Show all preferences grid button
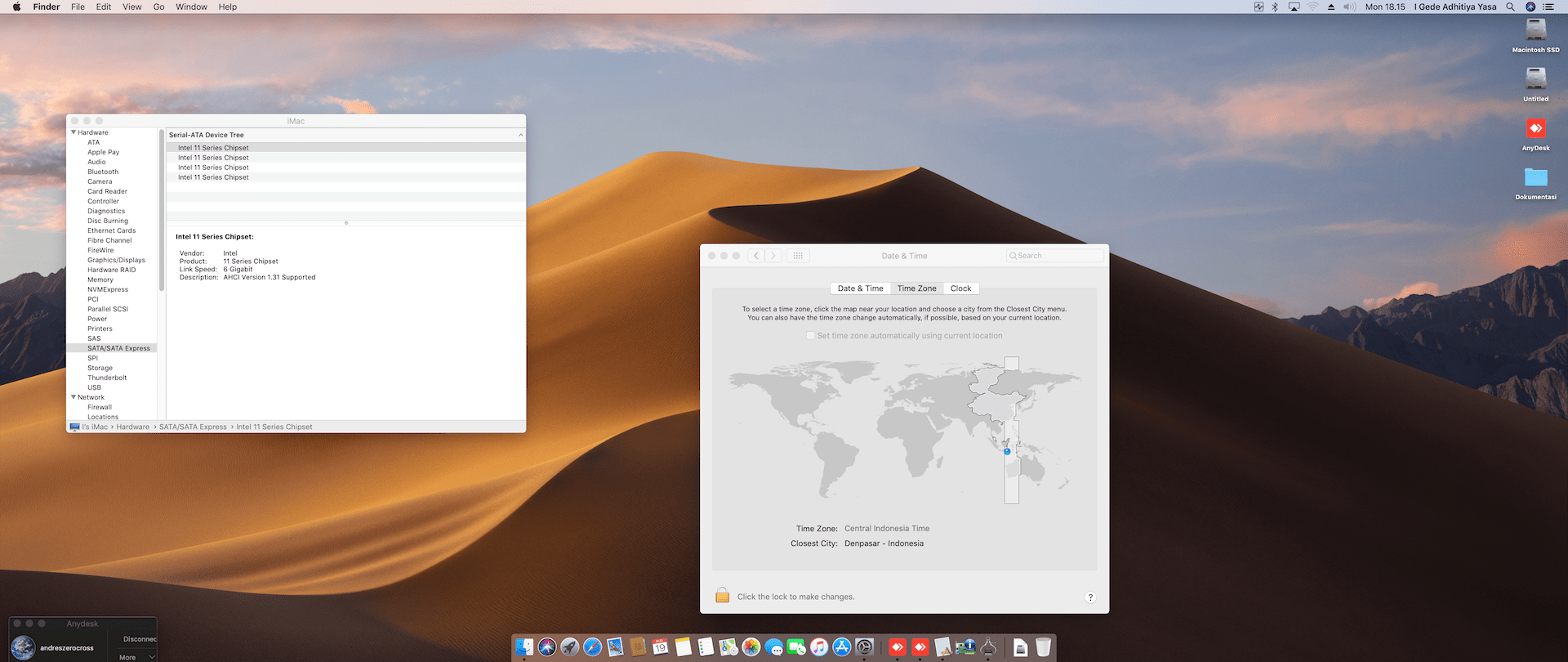The height and width of the screenshot is (662, 1568). [x=798, y=256]
